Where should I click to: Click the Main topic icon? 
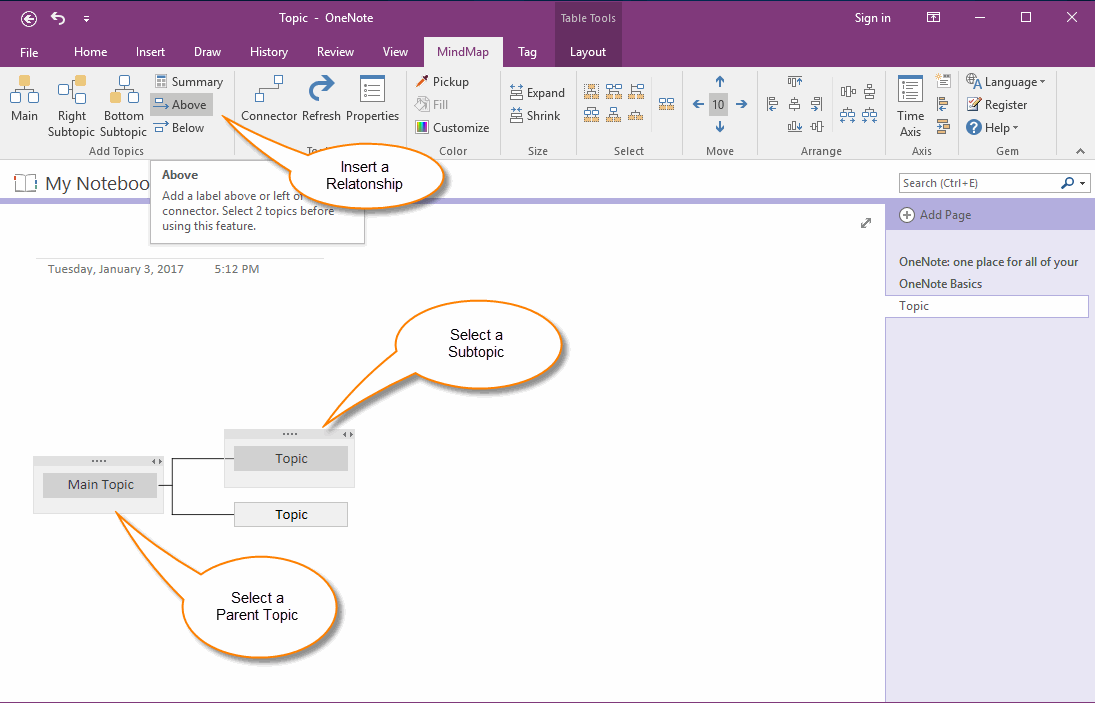coord(24,99)
